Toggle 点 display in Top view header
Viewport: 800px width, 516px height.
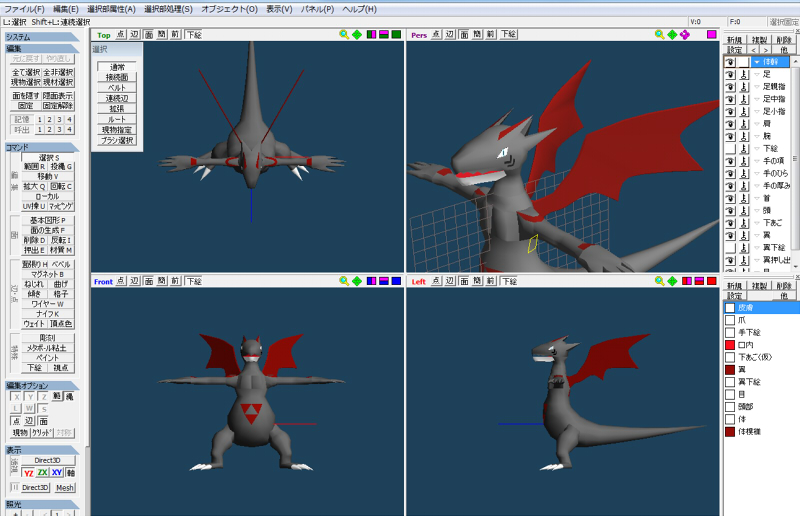[x=120, y=34]
